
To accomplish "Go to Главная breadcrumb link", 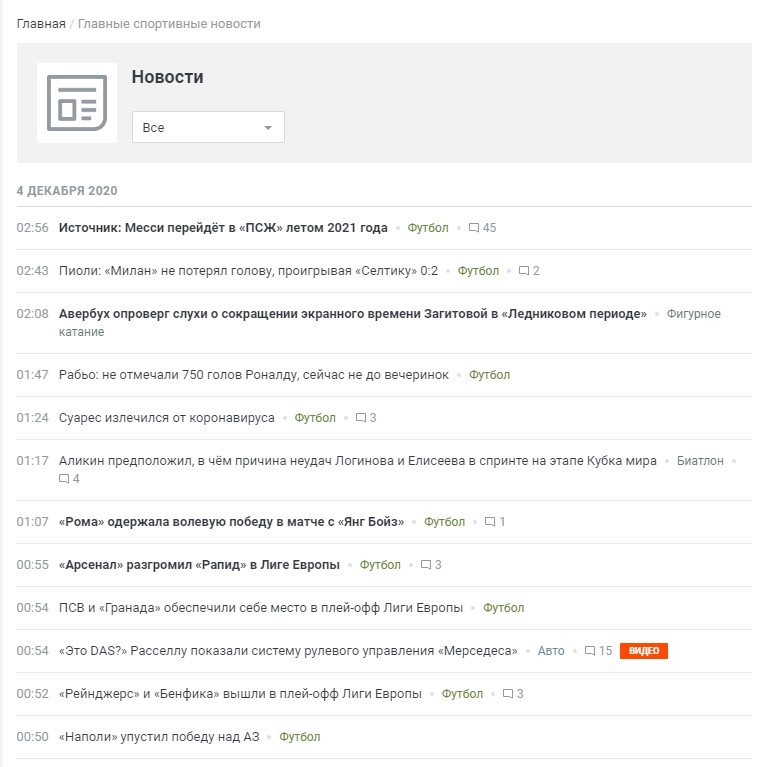I will [x=41, y=23].
